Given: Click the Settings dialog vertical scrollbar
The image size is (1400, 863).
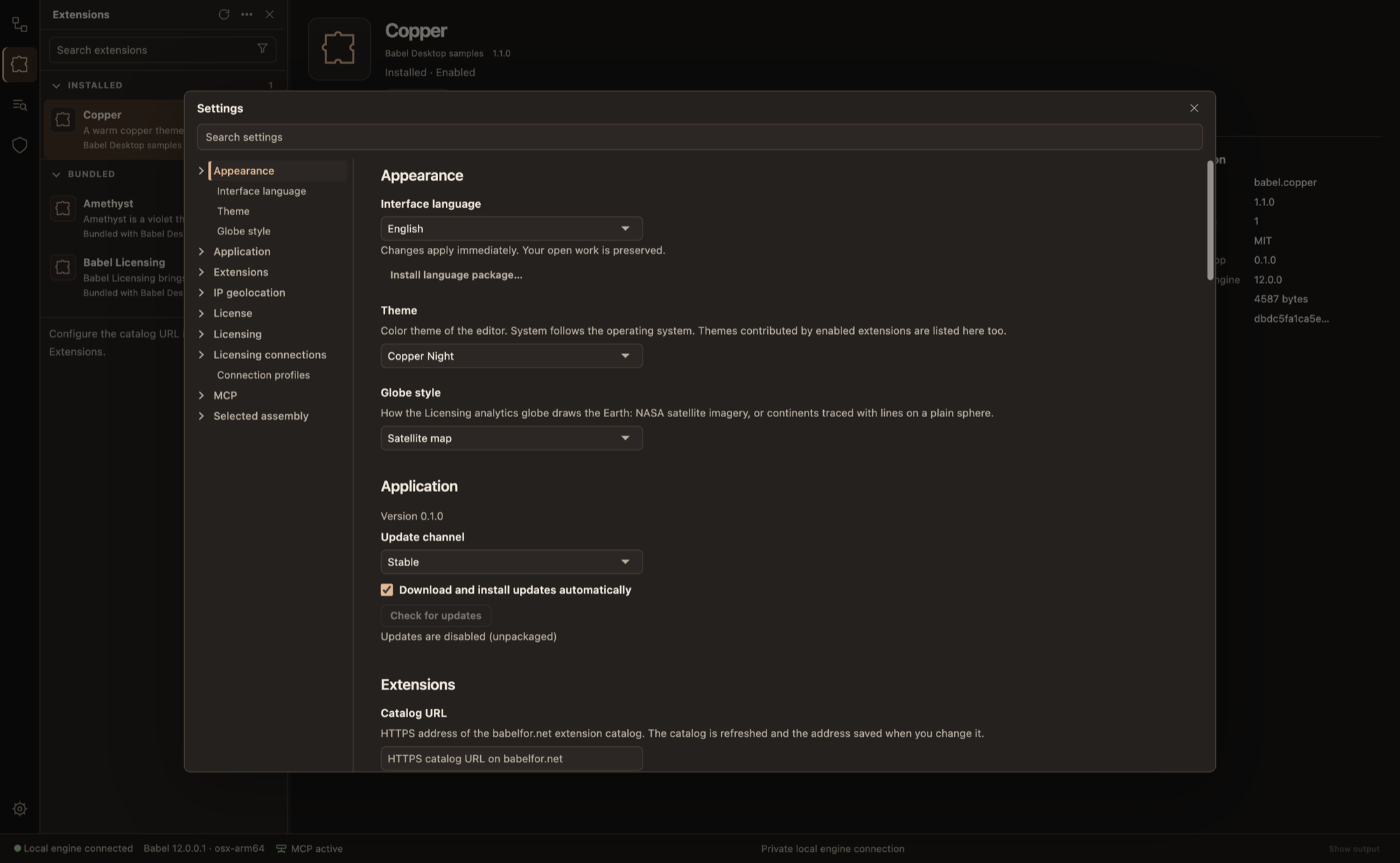Looking at the screenshot, I should click(x=1210, y=220).
